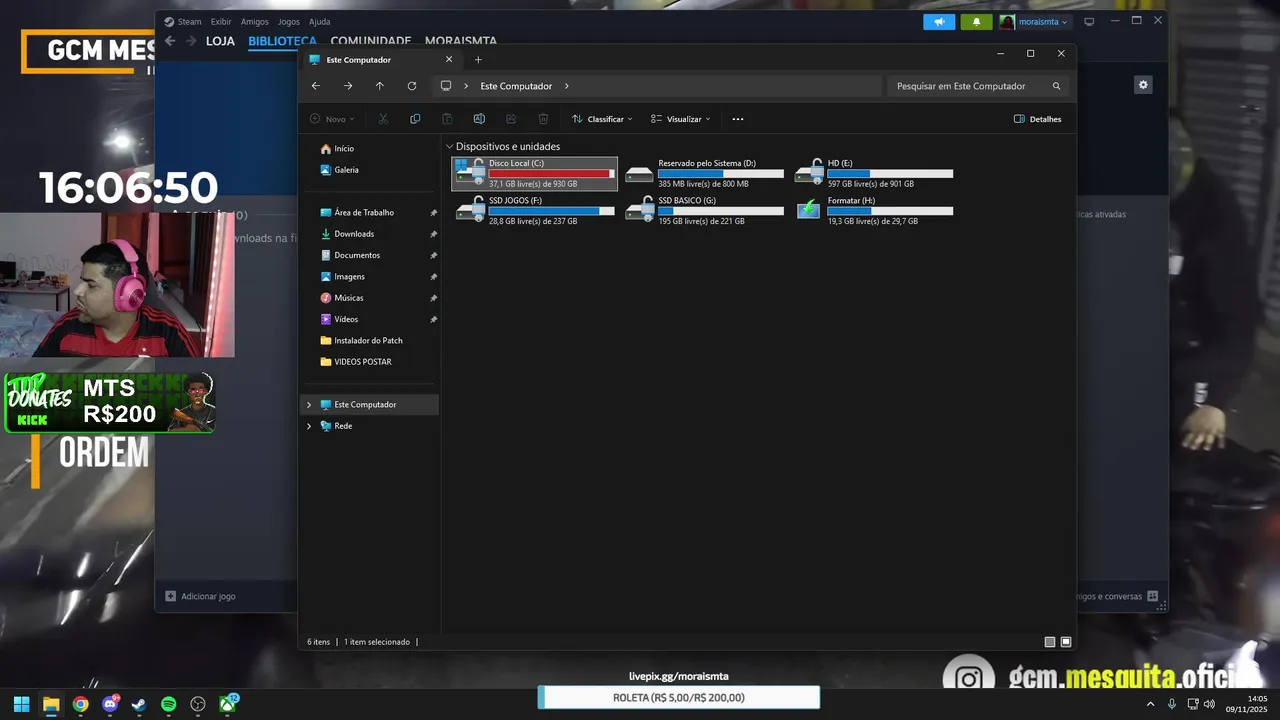
Task: Unpin Documentos pin icon
Action: [x=433, y=255]
